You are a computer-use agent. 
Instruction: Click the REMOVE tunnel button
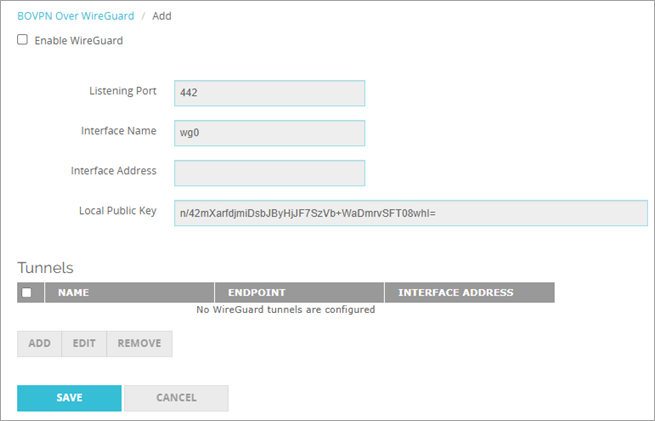[139, 343]
